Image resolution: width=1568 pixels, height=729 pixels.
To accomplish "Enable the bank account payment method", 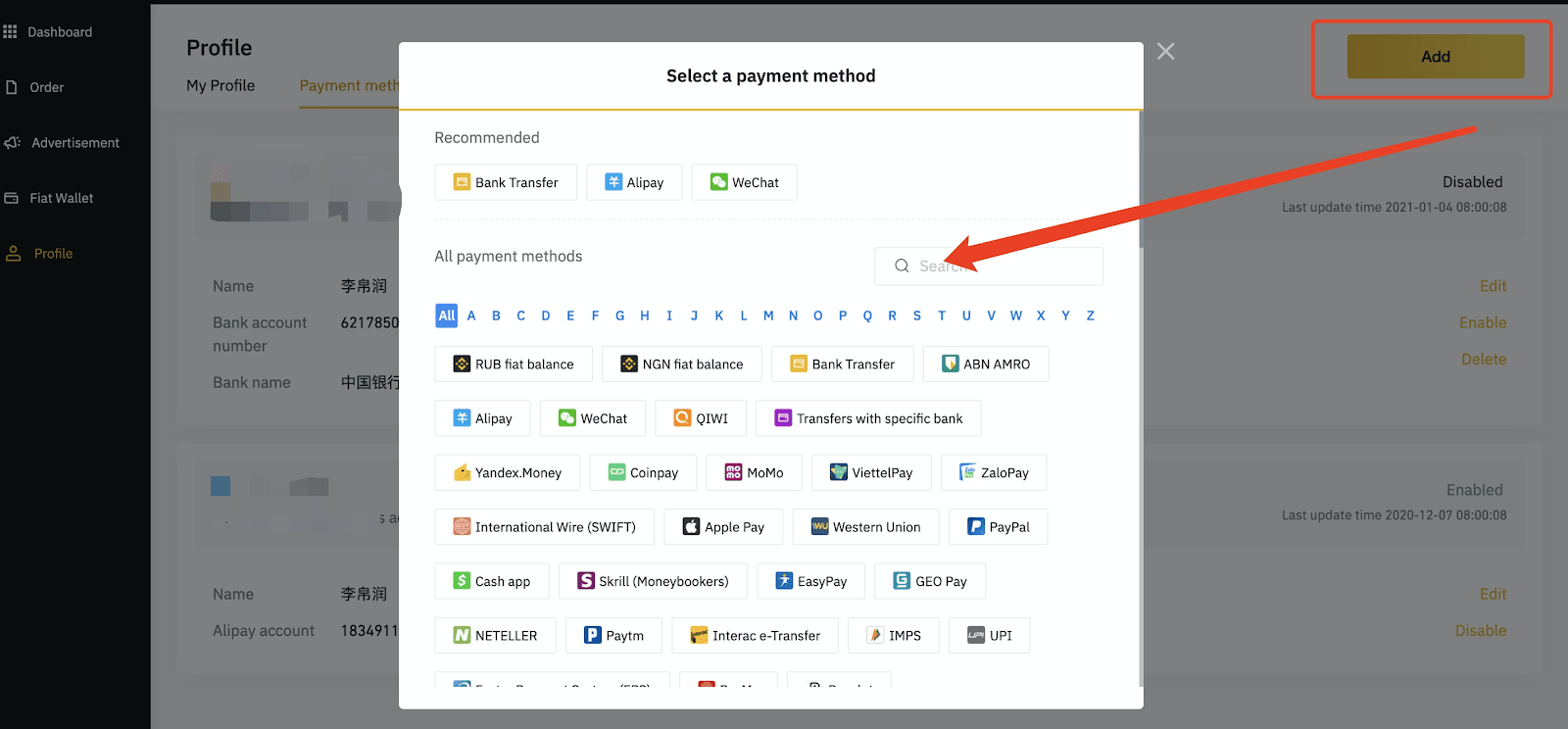I will [1483, 322].
